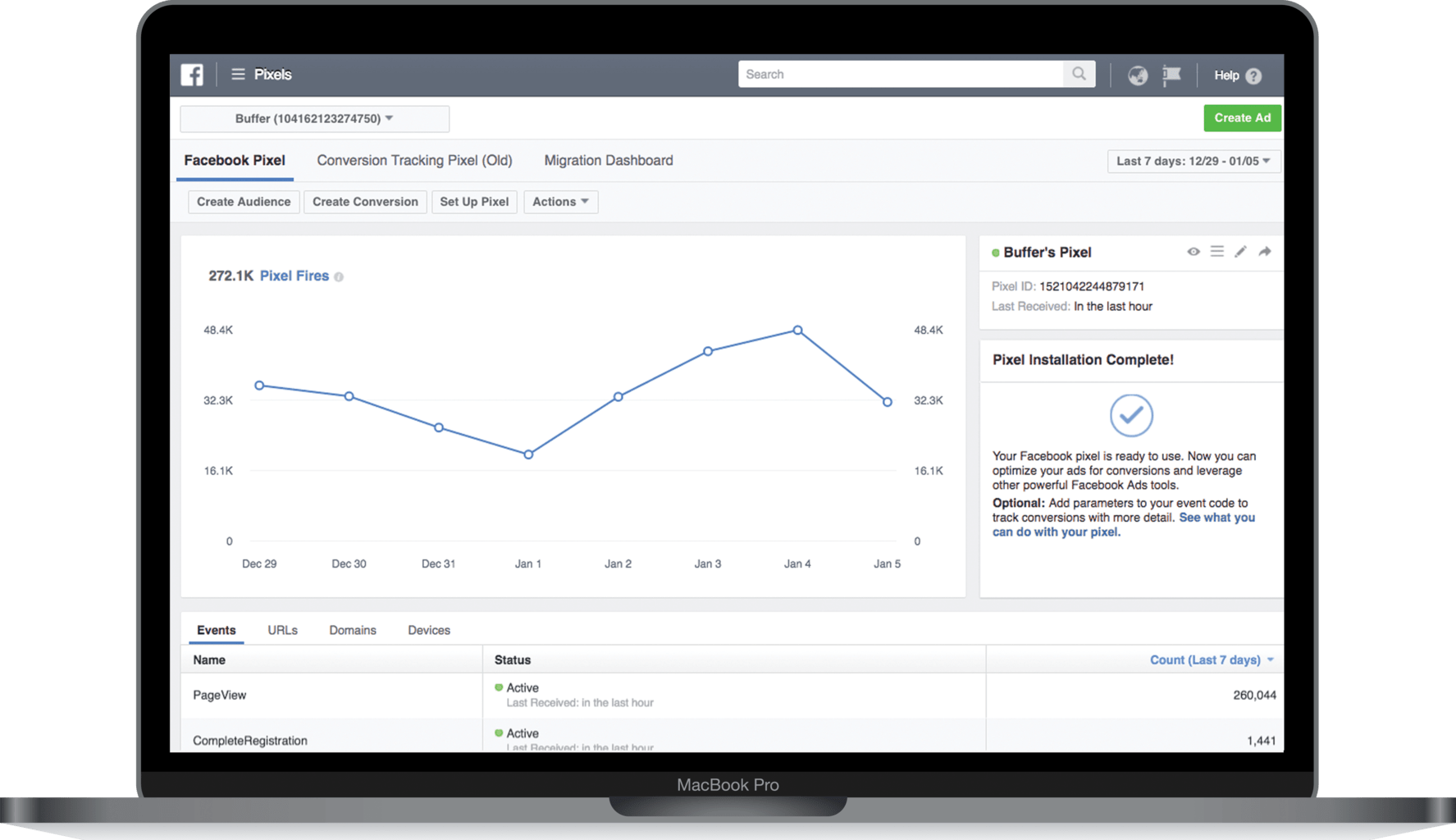
Task: Open the globe notifications icon
Action: pyautogui.click(x=1137, y=75)
